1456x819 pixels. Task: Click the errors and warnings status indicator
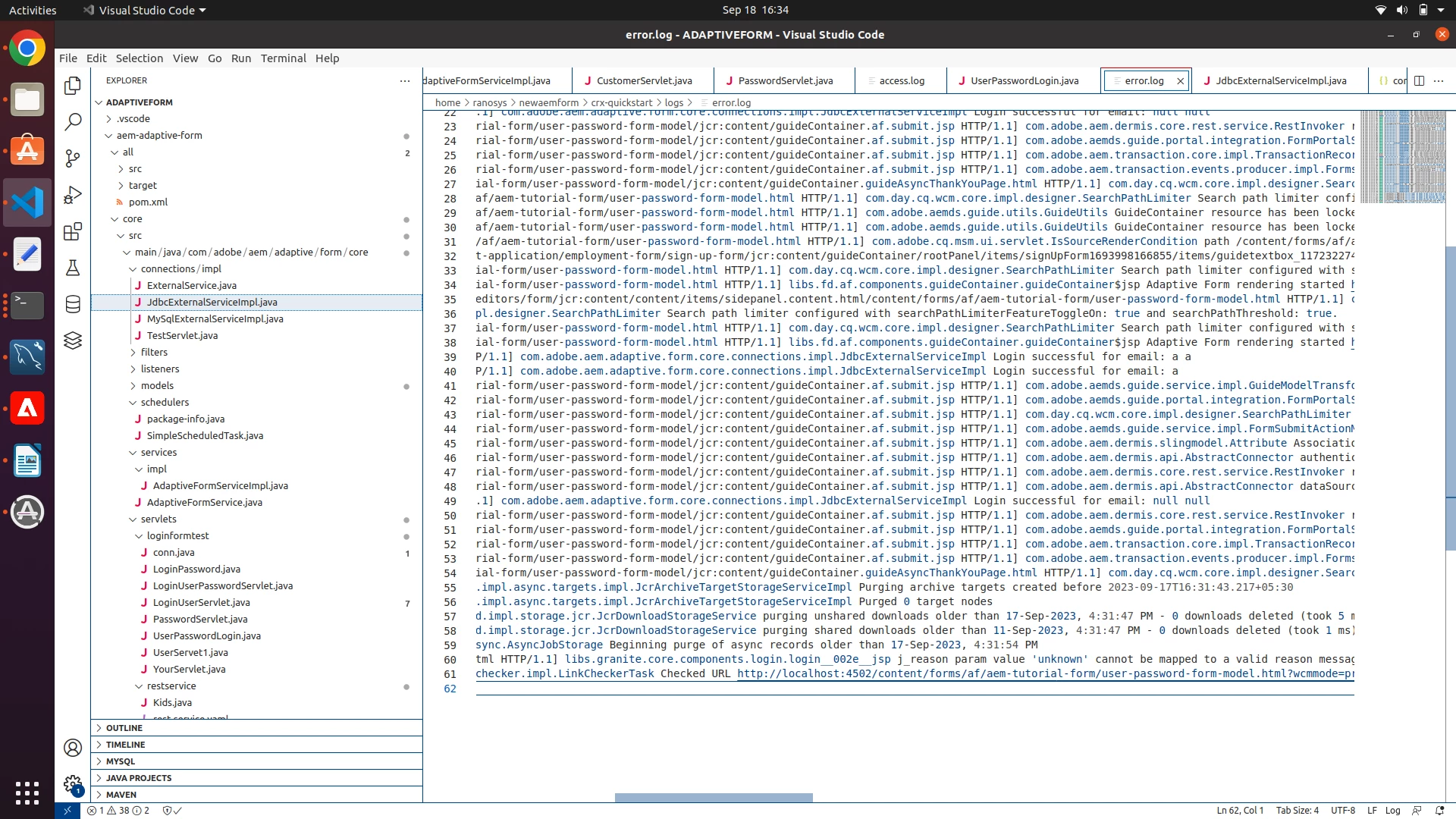pyautogui.click(x=118, y=810)
